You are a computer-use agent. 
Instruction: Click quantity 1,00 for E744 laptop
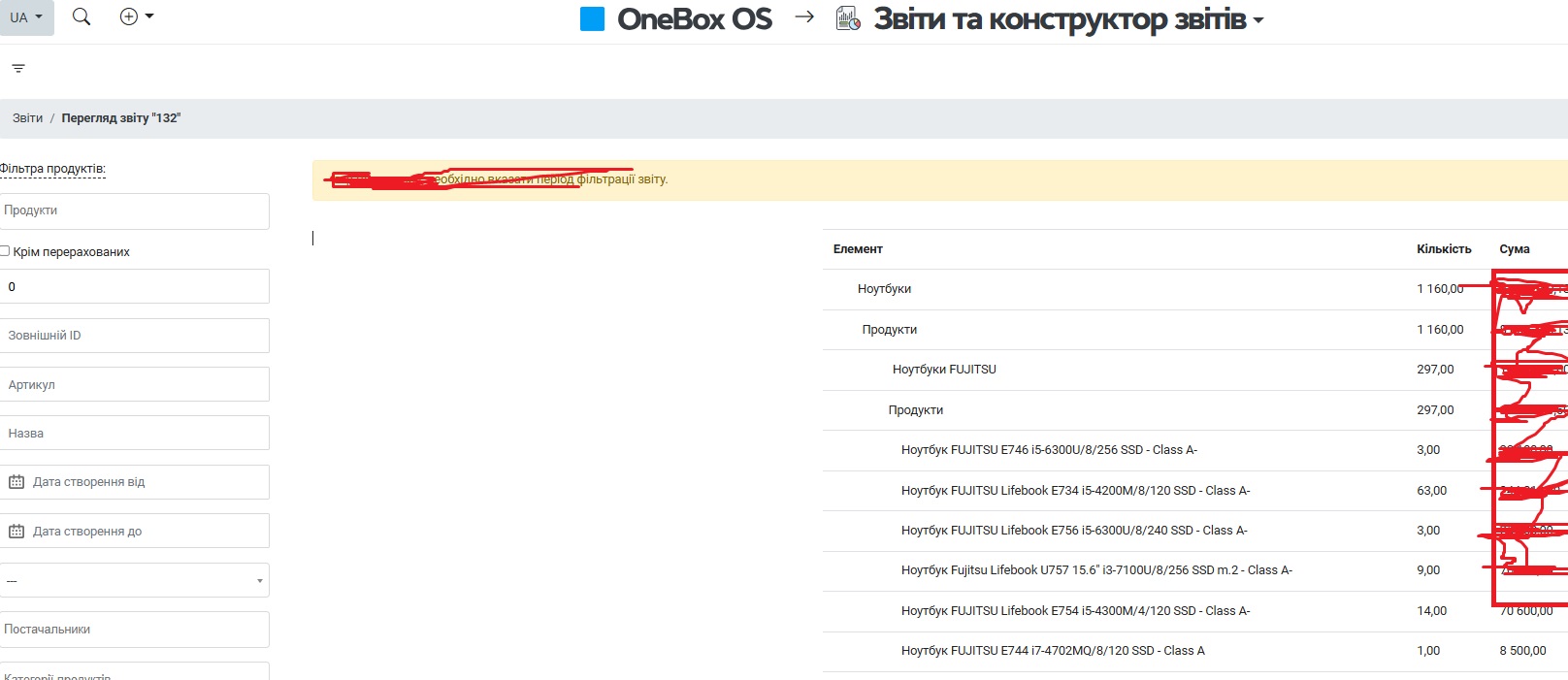coord(1428,651)
